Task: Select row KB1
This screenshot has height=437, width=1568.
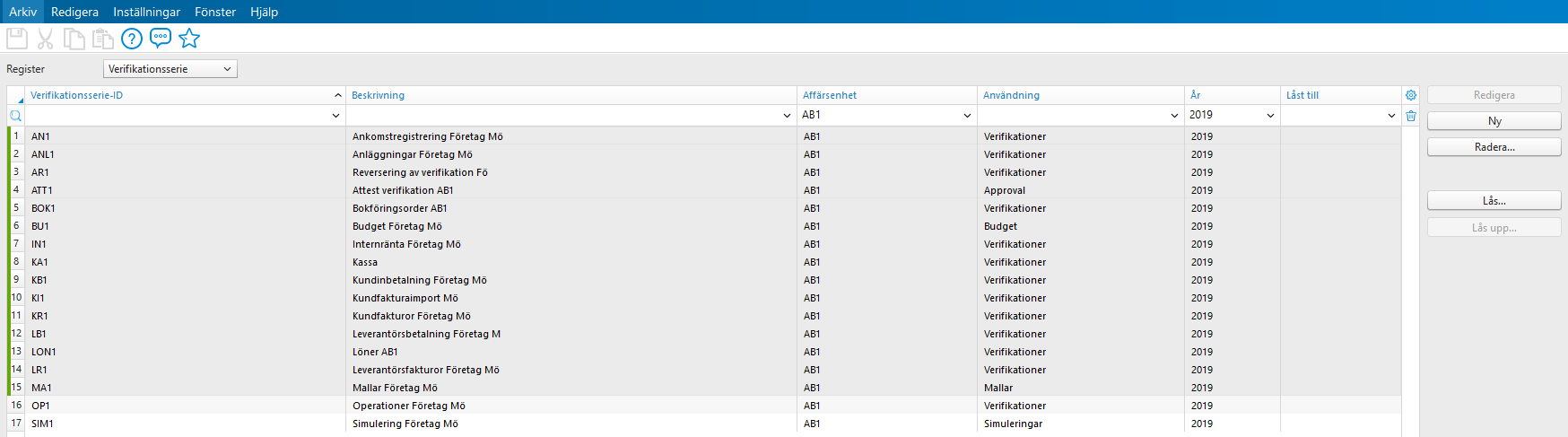Action: [x=704, y=280]
